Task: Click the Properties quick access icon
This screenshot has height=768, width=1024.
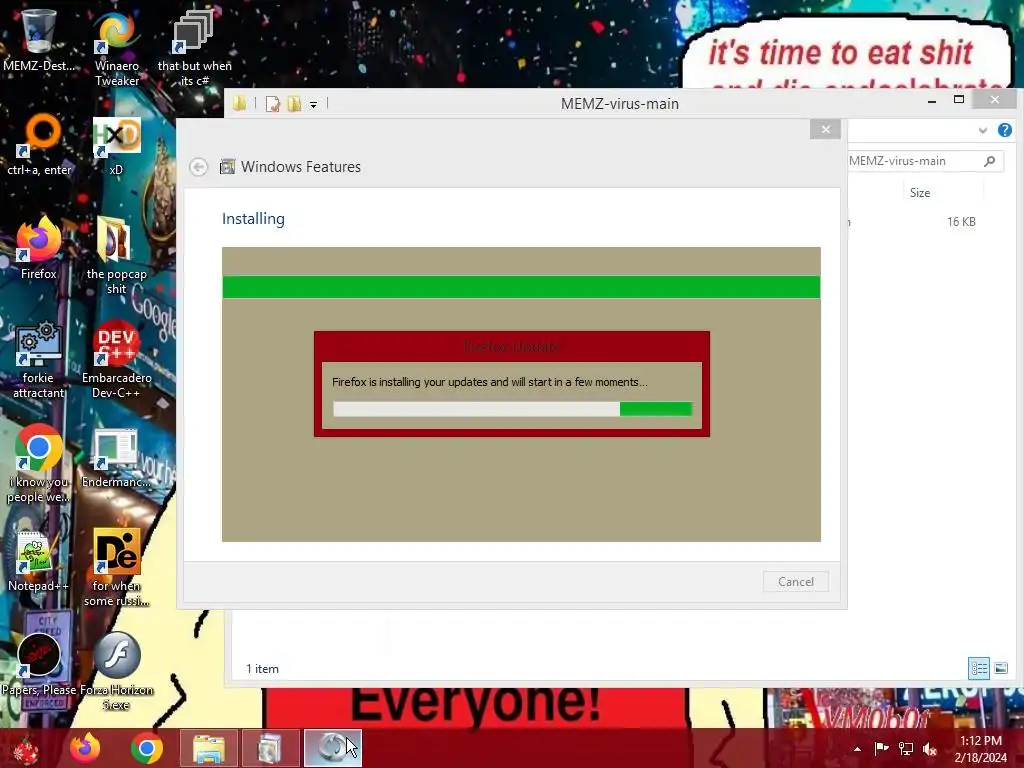Action: click(x=272, y=104)
